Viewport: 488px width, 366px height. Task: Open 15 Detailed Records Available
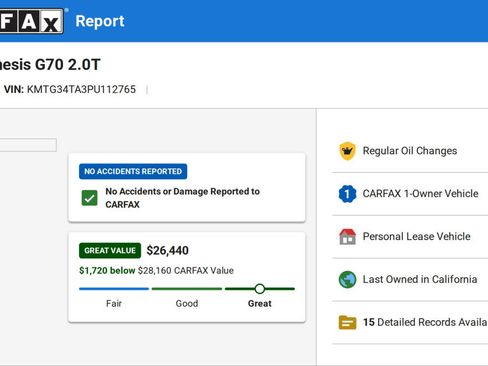[x=410, y=322]
